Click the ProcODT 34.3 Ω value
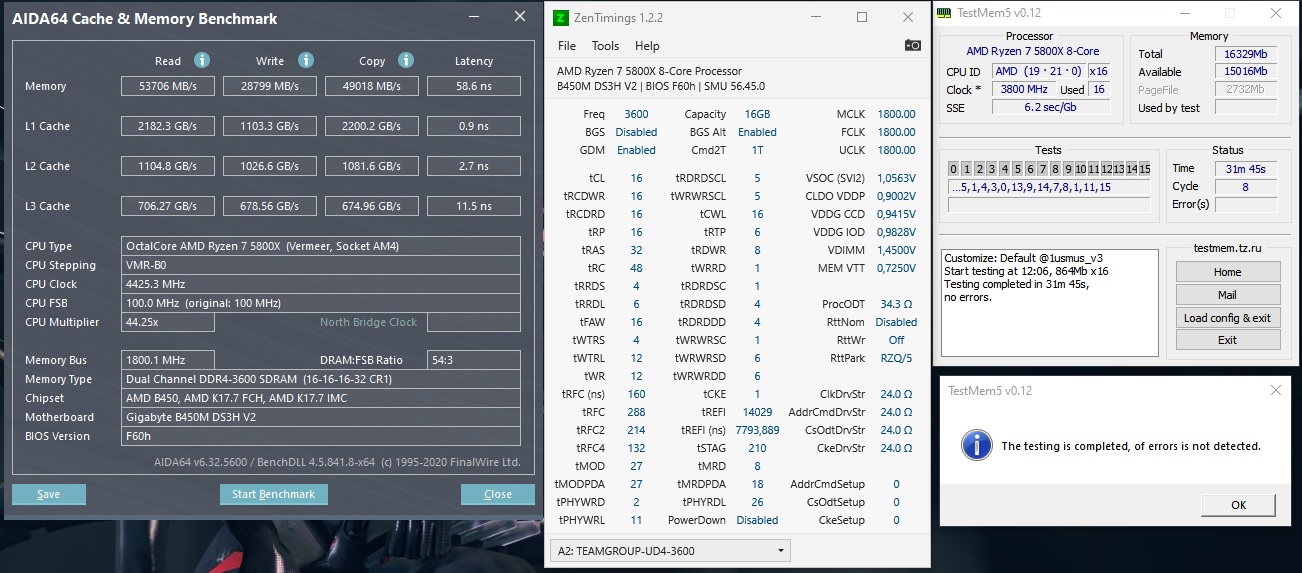The height and width of the screenshot is (573, 1302). click(897, 304)
